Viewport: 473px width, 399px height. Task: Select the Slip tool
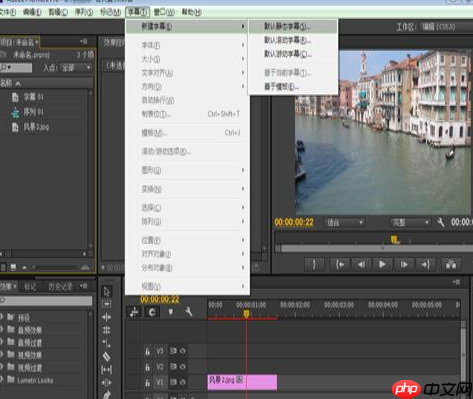[107, 369]
